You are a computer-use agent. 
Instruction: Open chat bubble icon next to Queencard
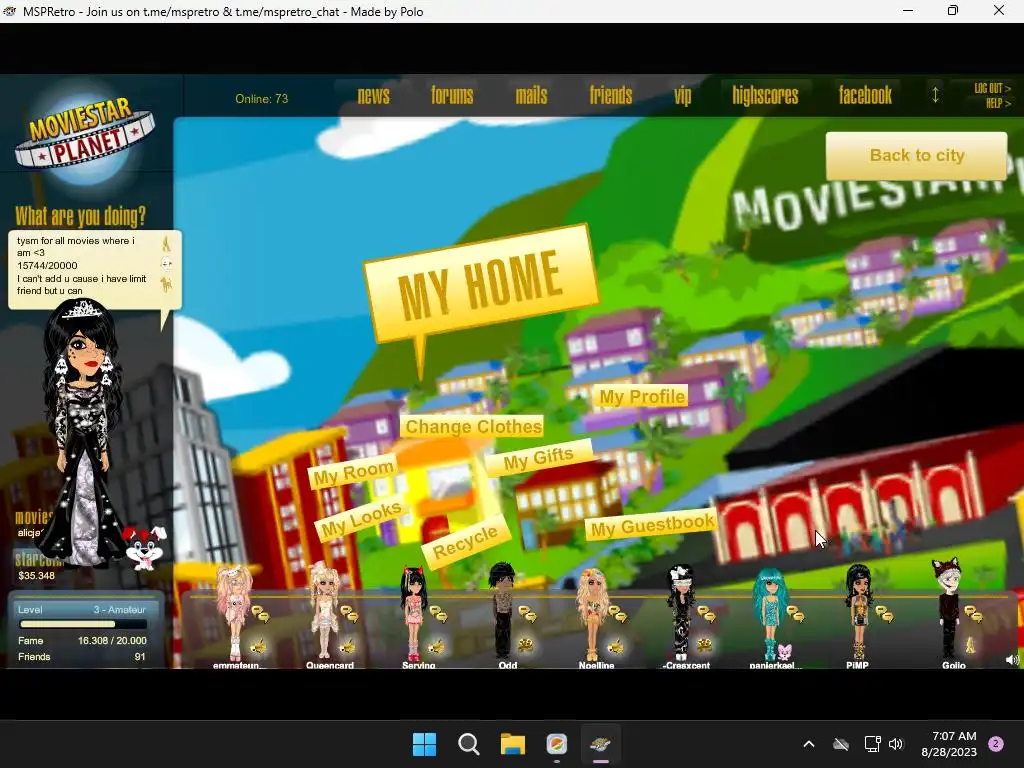click(x=349, y=614)
